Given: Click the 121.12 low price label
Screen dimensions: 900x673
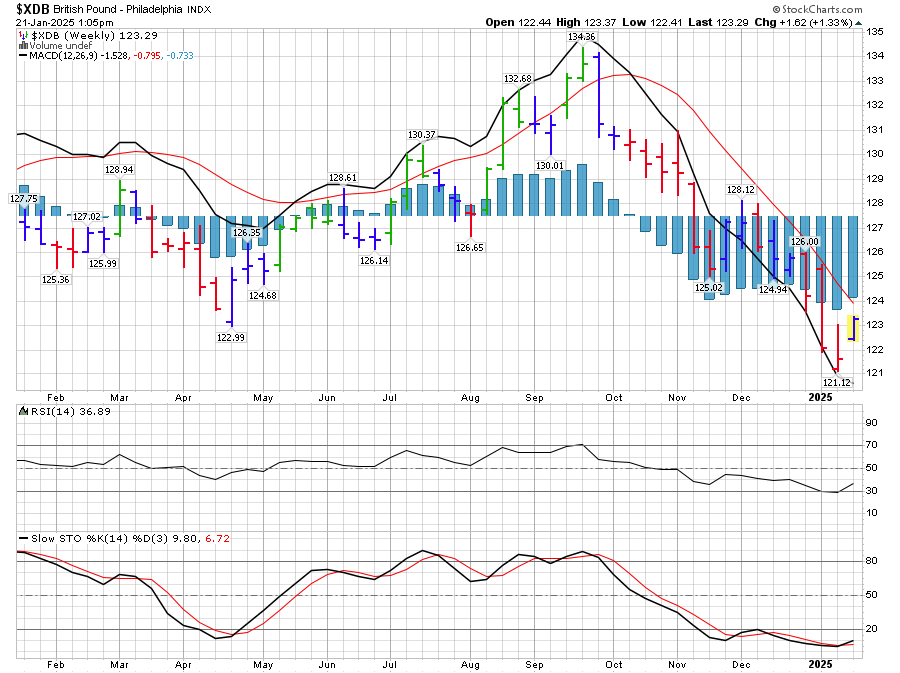Looking at the screenshot, I should (836, 382).
